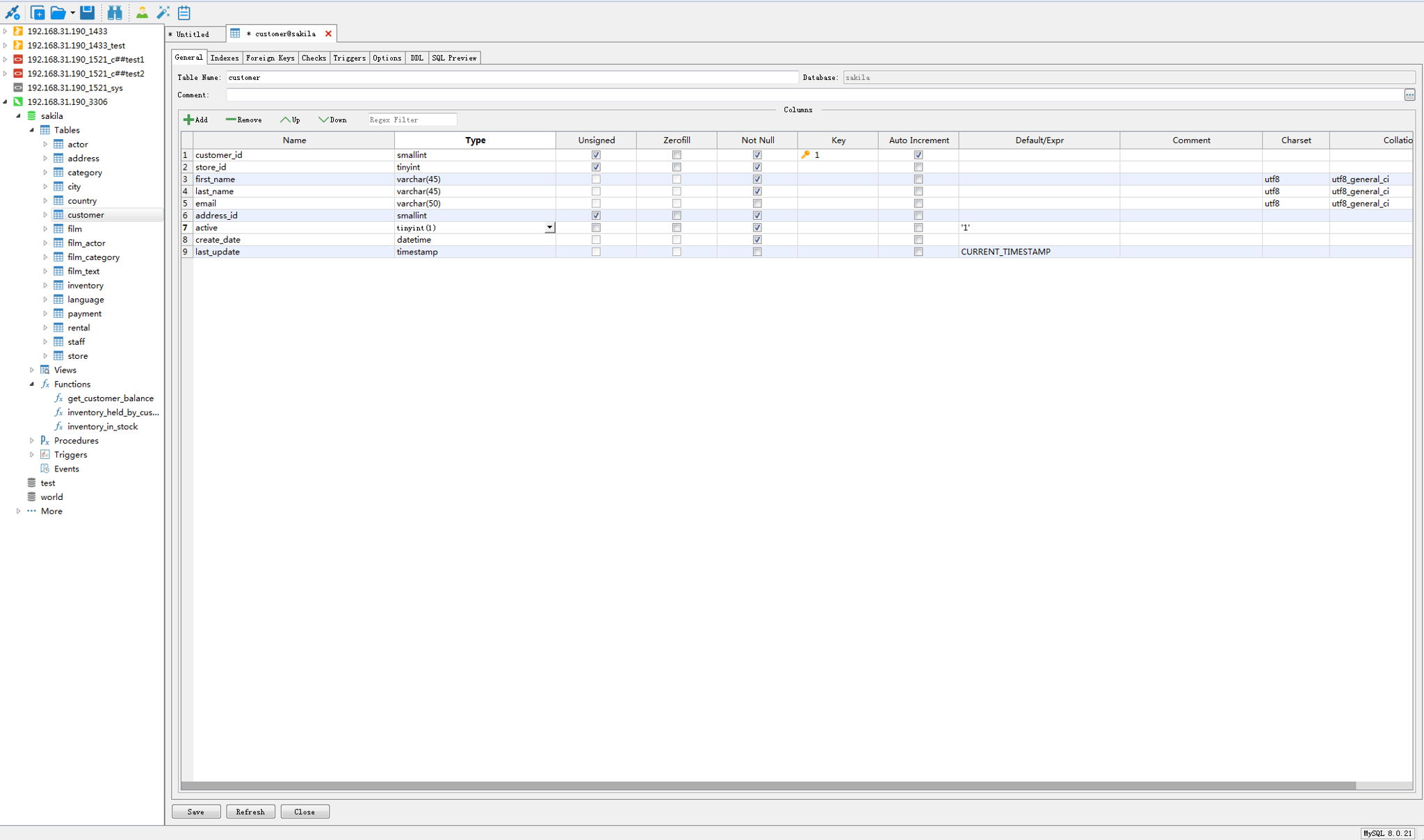Uncheck Not Null for the email column

click(757, 203)
